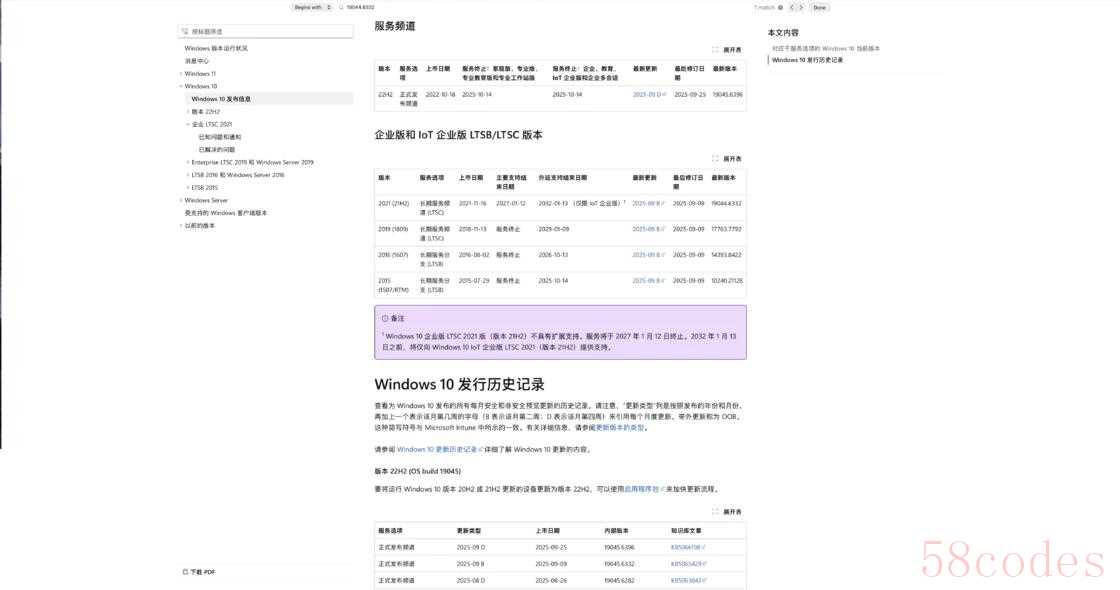Click the 1 match result count

764,7
